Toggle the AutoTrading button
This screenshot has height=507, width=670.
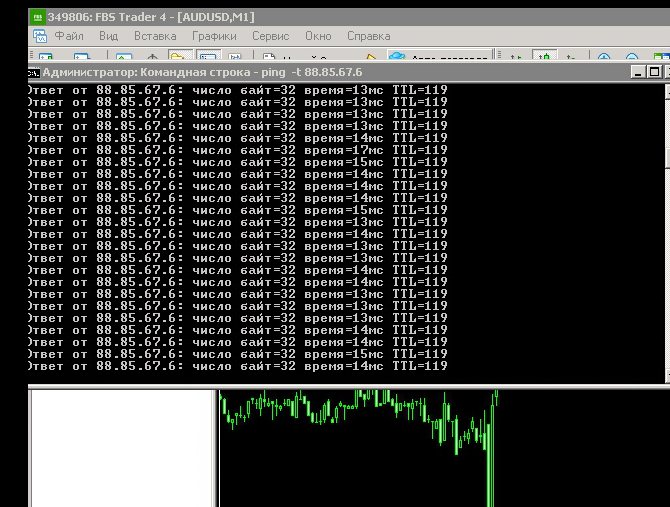439,56
